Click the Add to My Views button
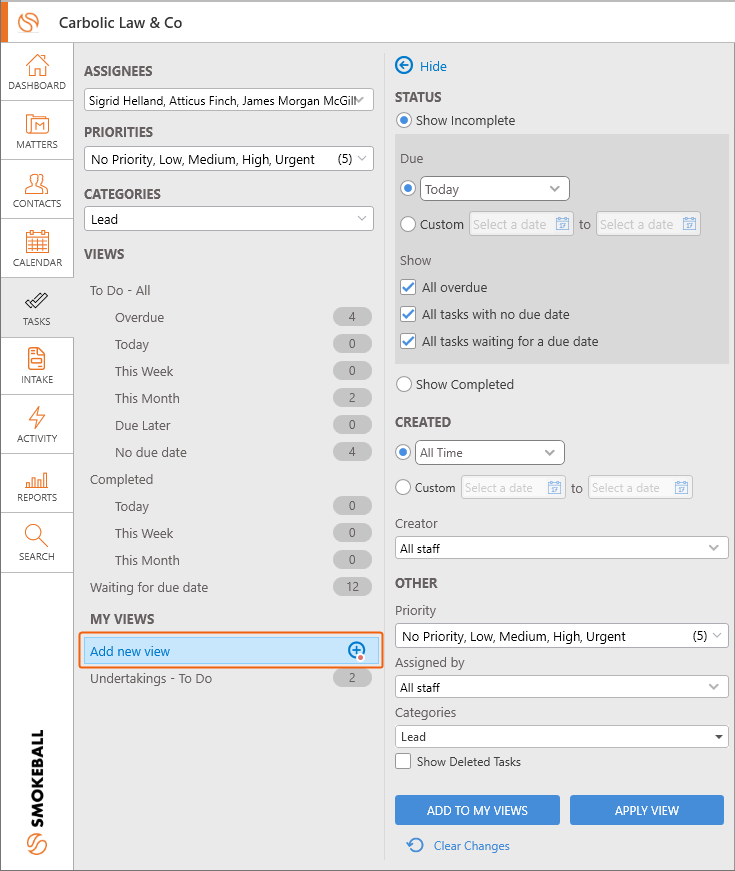Screen dimensions: 735x871 [477, 810]
